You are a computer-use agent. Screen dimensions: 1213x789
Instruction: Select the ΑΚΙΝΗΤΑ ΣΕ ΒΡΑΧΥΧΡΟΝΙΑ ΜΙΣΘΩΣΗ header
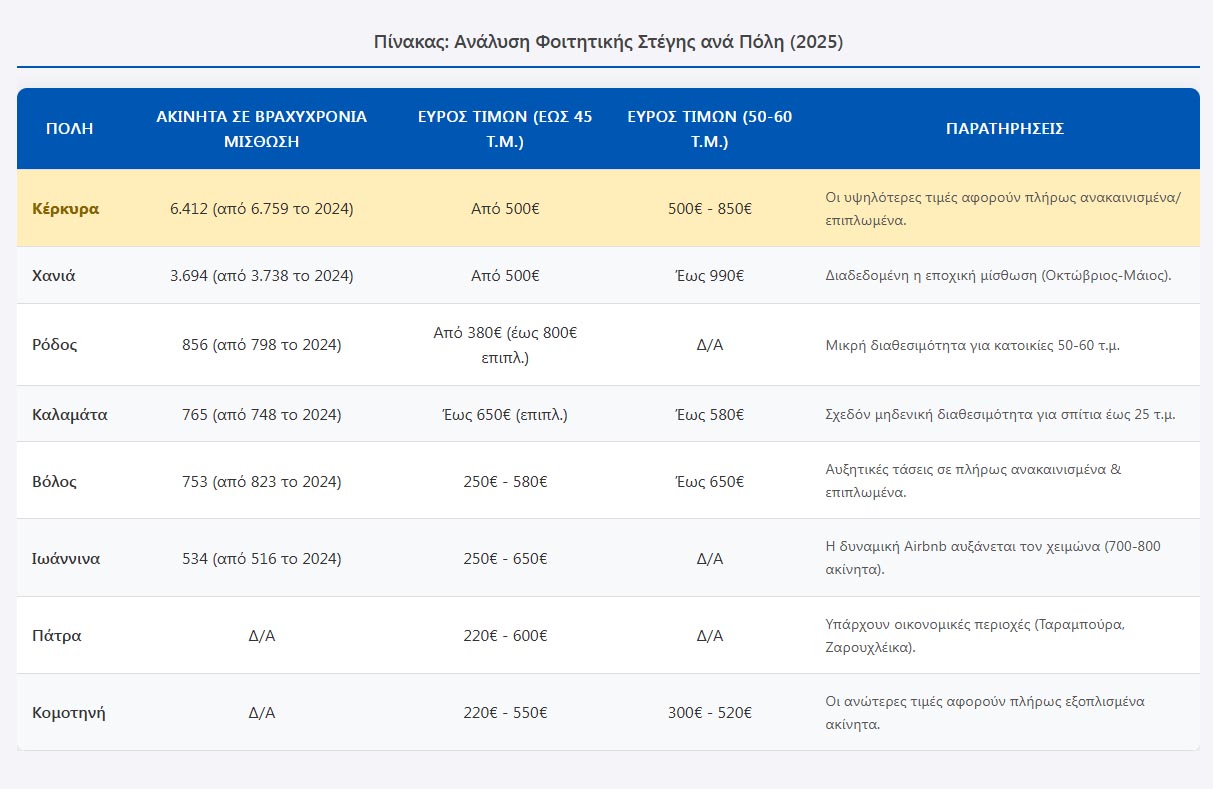click(261, 129)
